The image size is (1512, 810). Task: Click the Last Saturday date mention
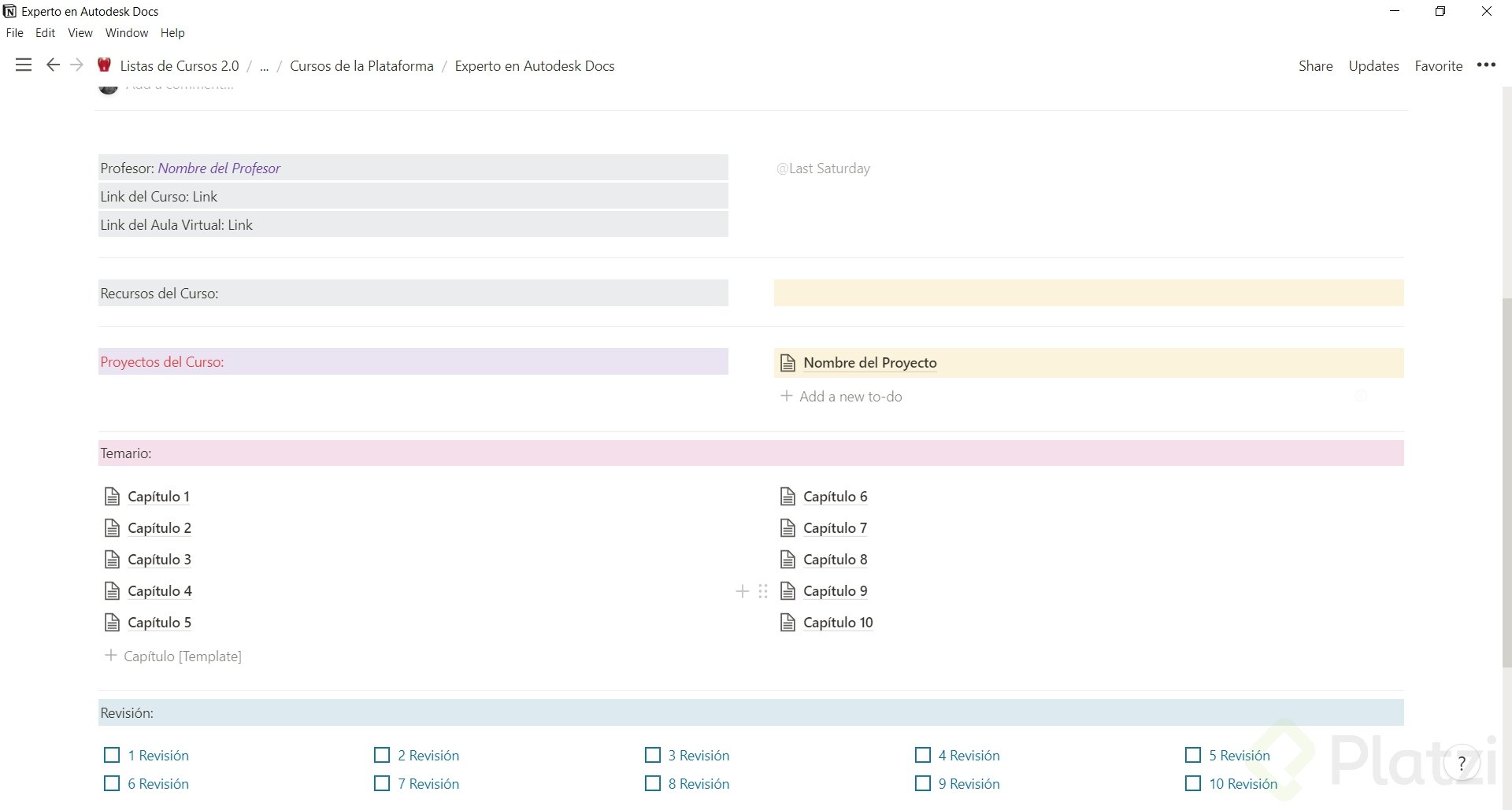(x=823, y=168)
